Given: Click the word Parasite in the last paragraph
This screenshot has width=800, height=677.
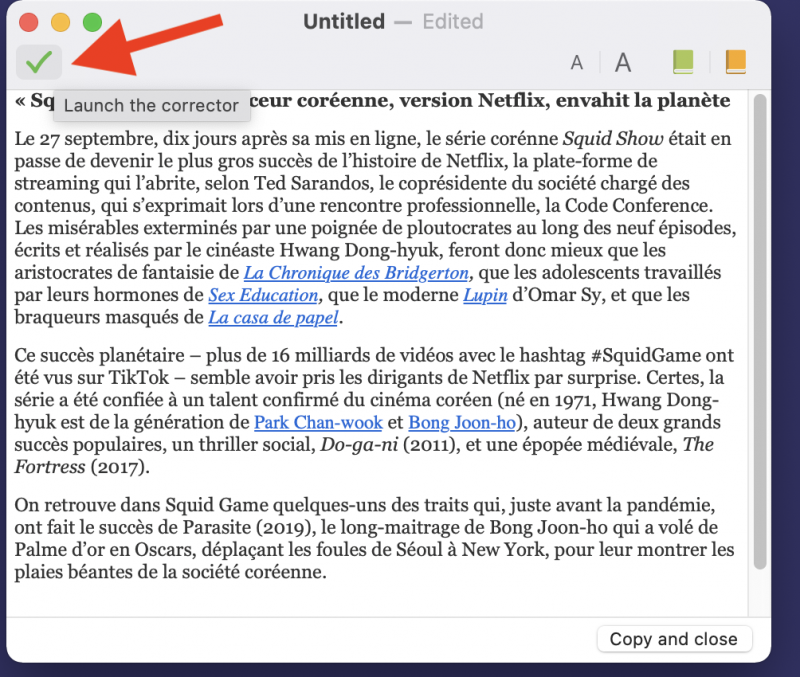Looking at the screenshot, I should click(x=217, y=527).
